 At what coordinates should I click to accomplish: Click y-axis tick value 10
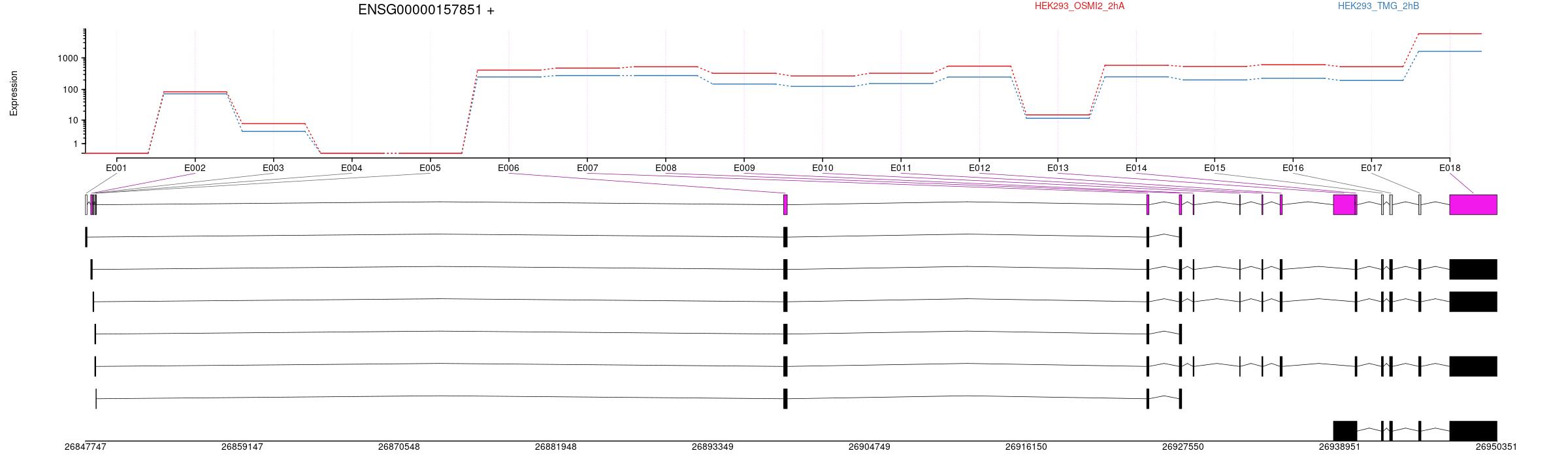73,120
